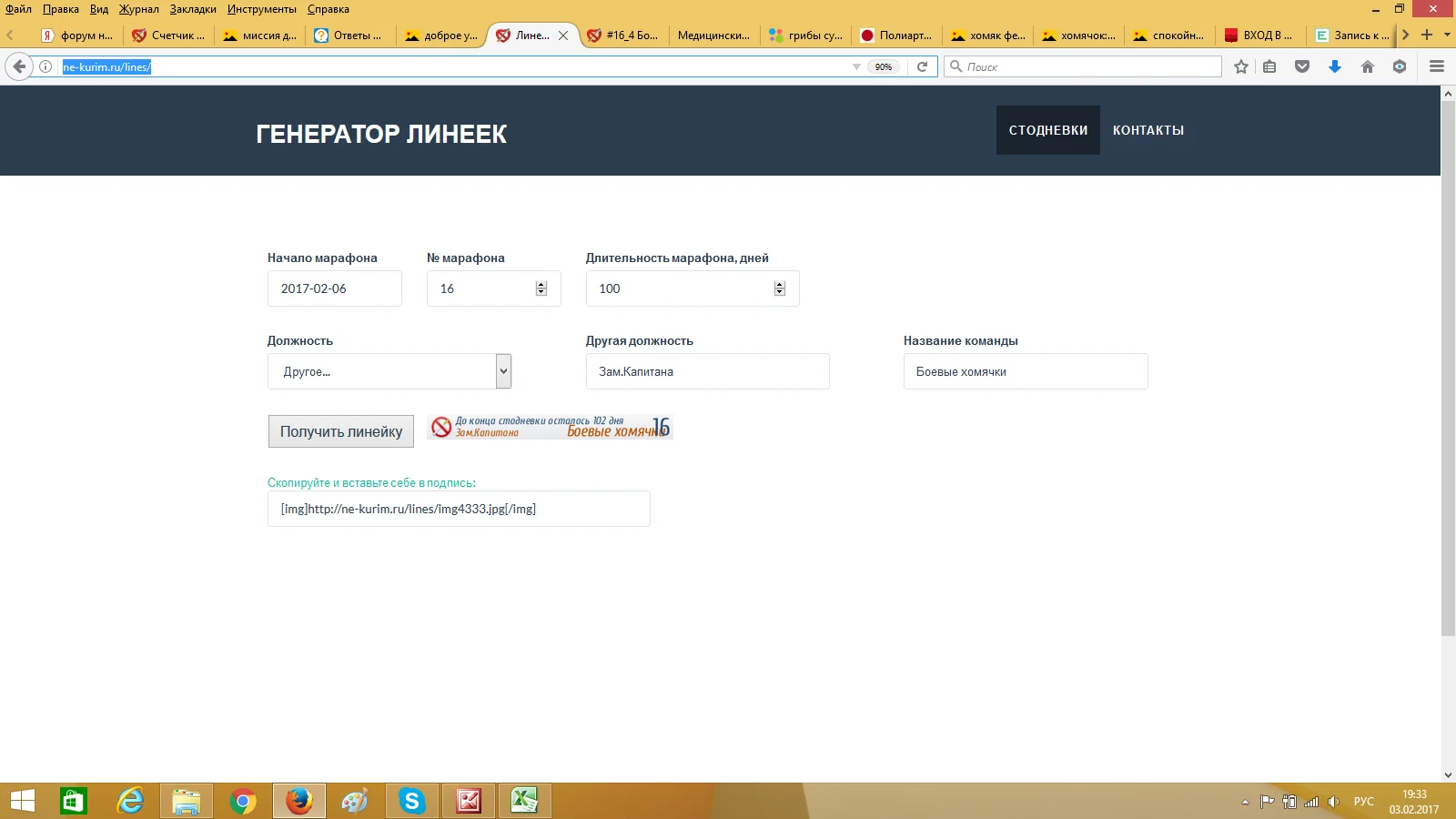The image size is (1456, 819).
Task: Open the Журнал menu
Action: [x=138, y=9]
